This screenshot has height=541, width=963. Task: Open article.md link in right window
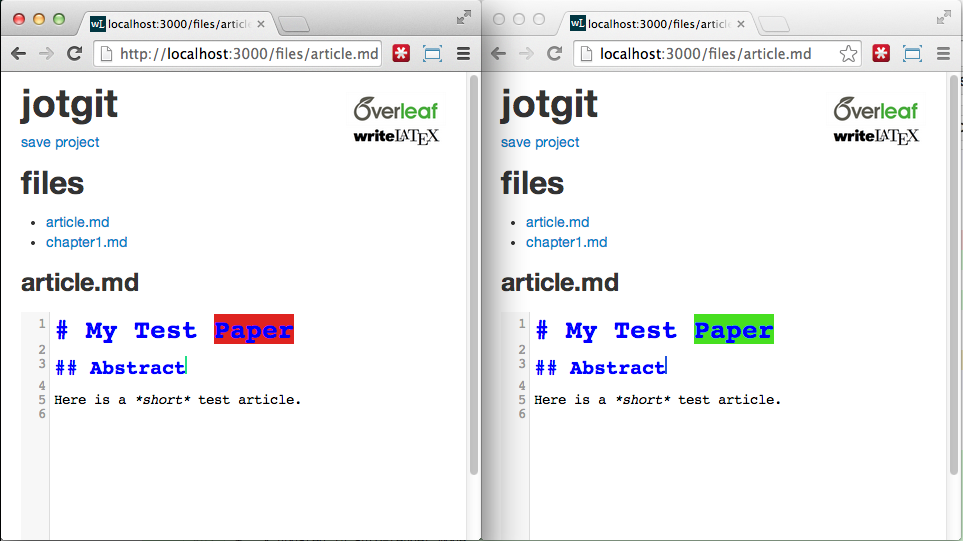point(557,222)
